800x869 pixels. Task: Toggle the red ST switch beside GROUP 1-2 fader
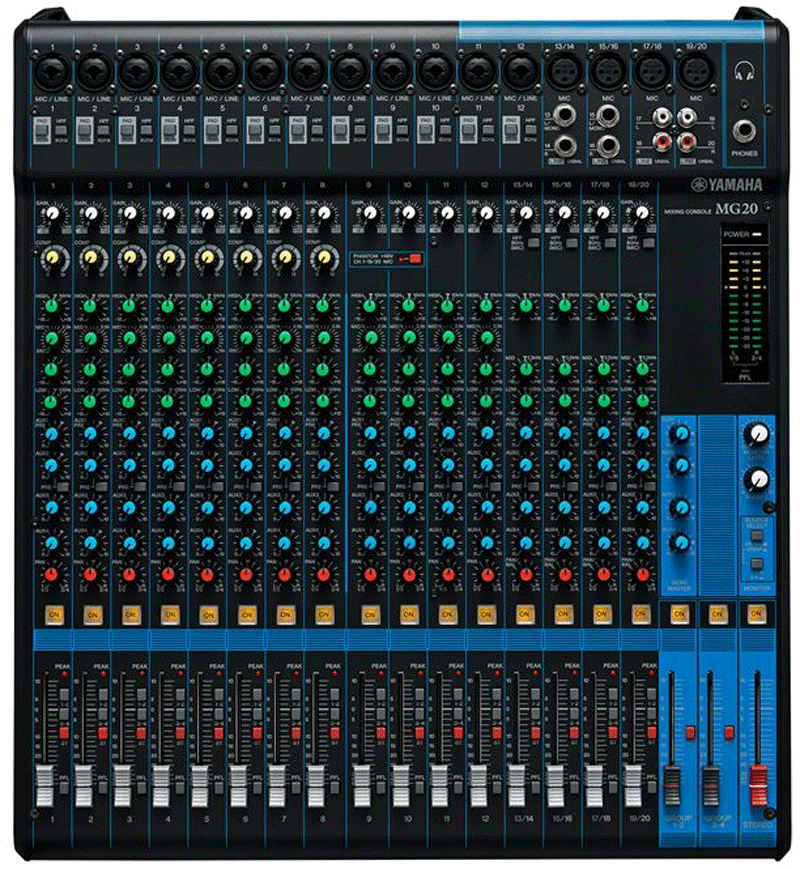point(690,733)
